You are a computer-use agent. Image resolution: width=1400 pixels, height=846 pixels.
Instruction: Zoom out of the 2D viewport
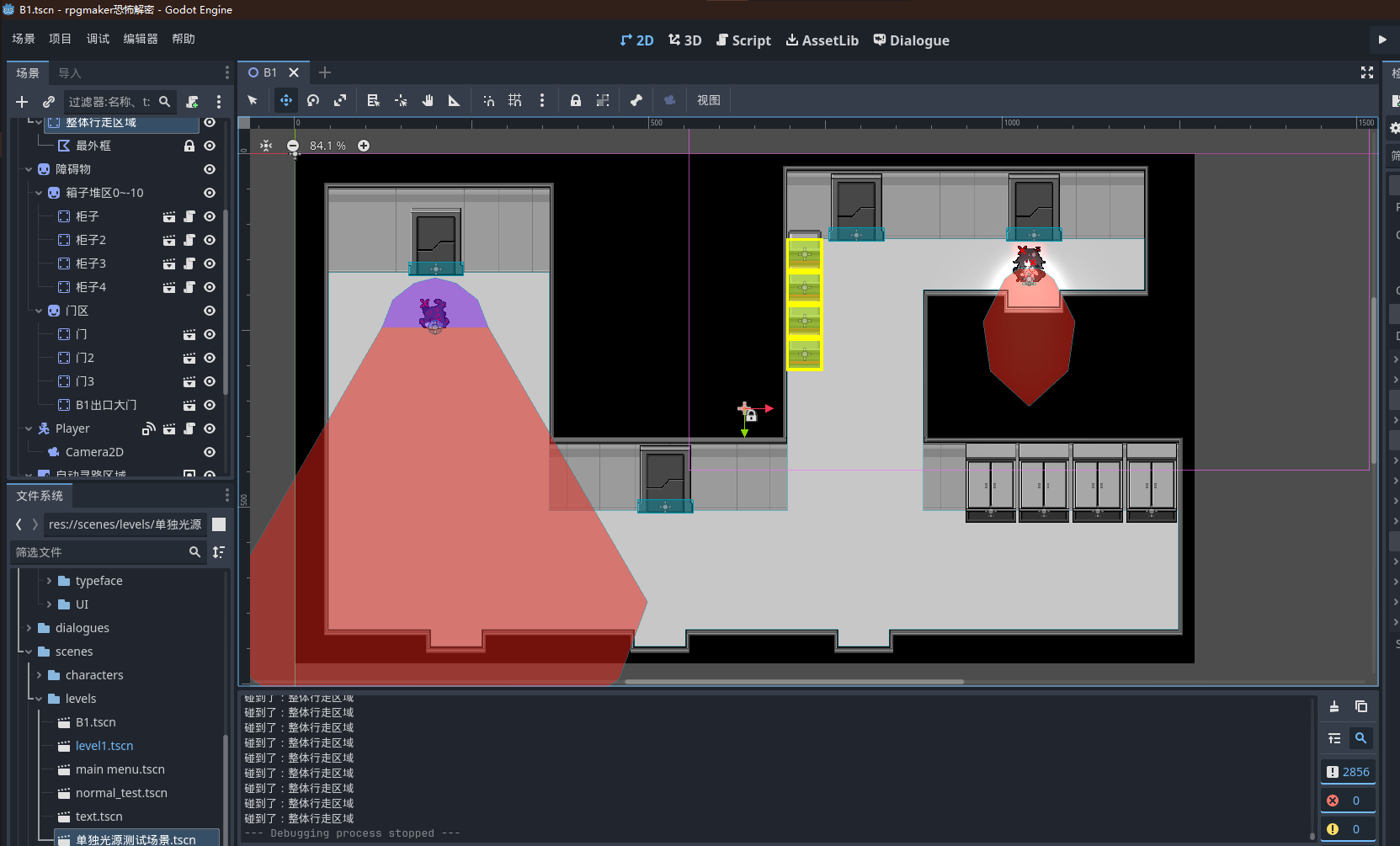coord(293,146)
